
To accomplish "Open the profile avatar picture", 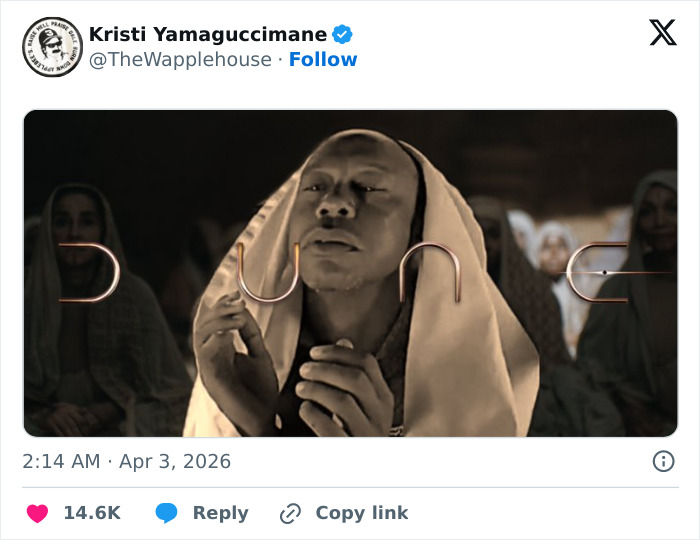I will (x=52, y=47).
